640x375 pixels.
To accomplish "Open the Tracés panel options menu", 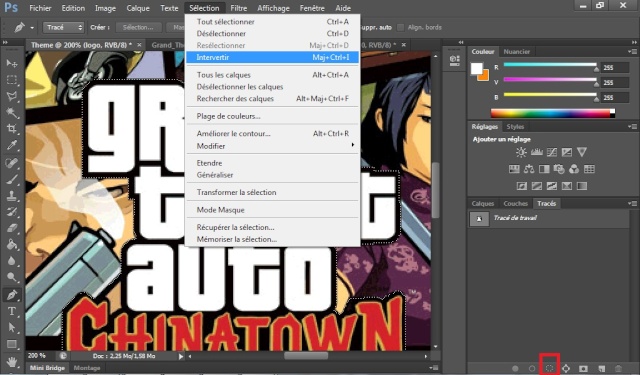I will click(633, 203).
